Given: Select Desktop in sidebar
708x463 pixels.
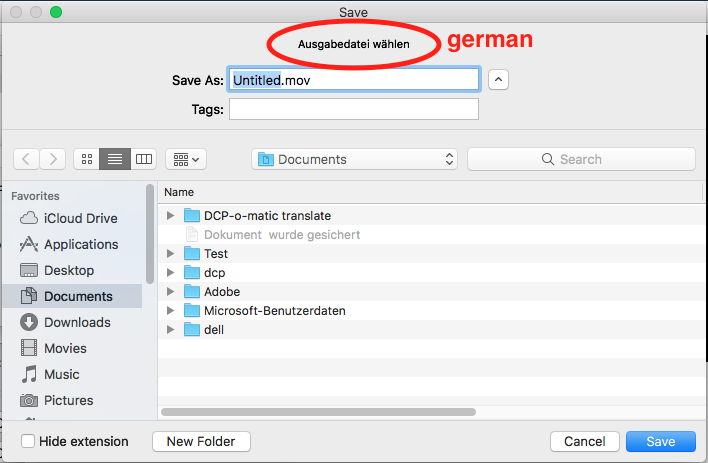Looking at the screenshot, I should (x=72, y=270).
